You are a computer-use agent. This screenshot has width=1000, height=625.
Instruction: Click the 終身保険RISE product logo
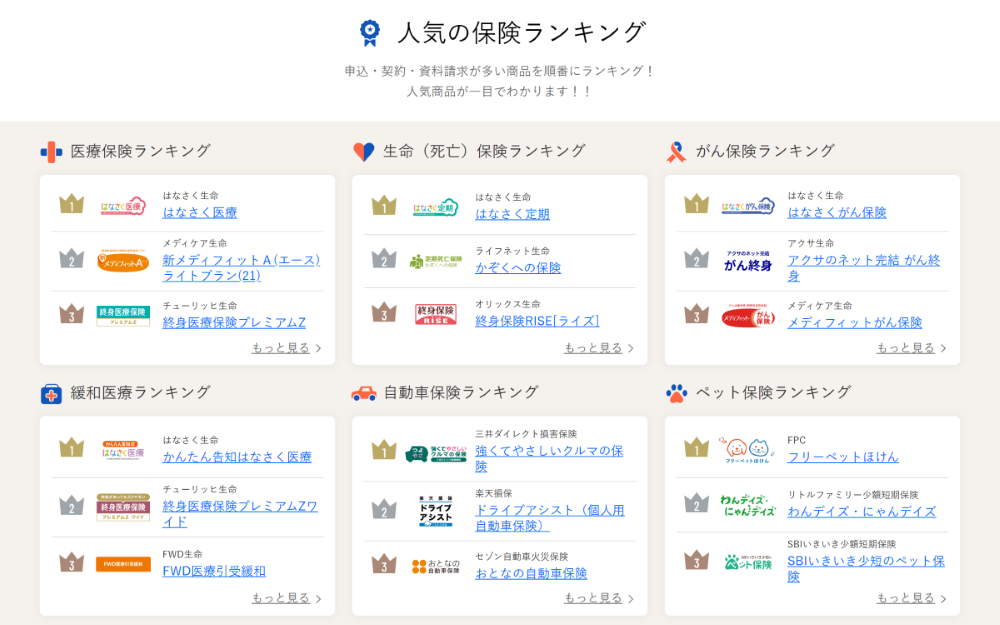tap(436, 314)
